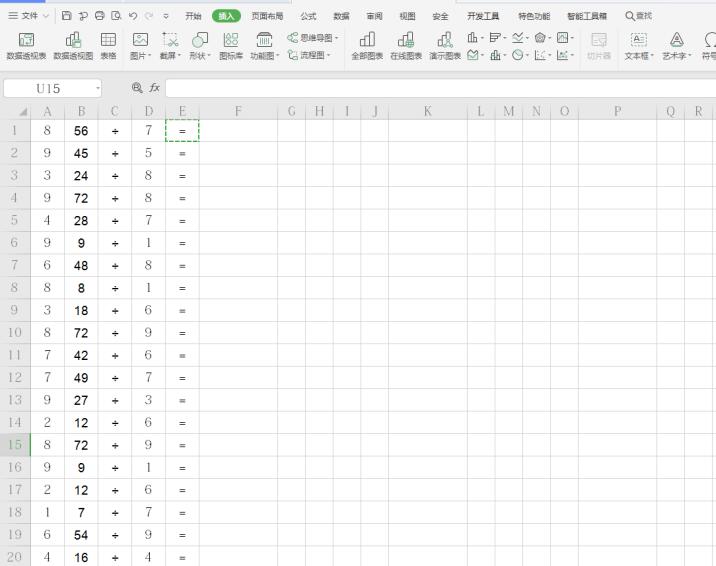Open 全部图表 all charts
Screen dimensions: 716x566
tap(367, 46)
